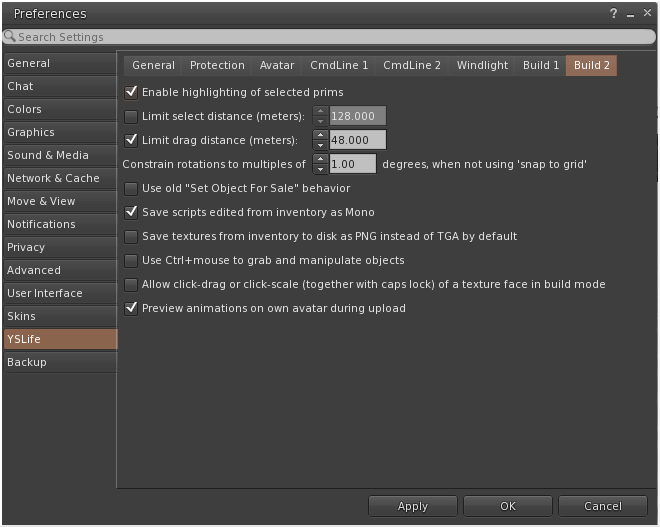Disable highlighting of selected prims
This screenshot has height=527, width=660.
point(131,92)
